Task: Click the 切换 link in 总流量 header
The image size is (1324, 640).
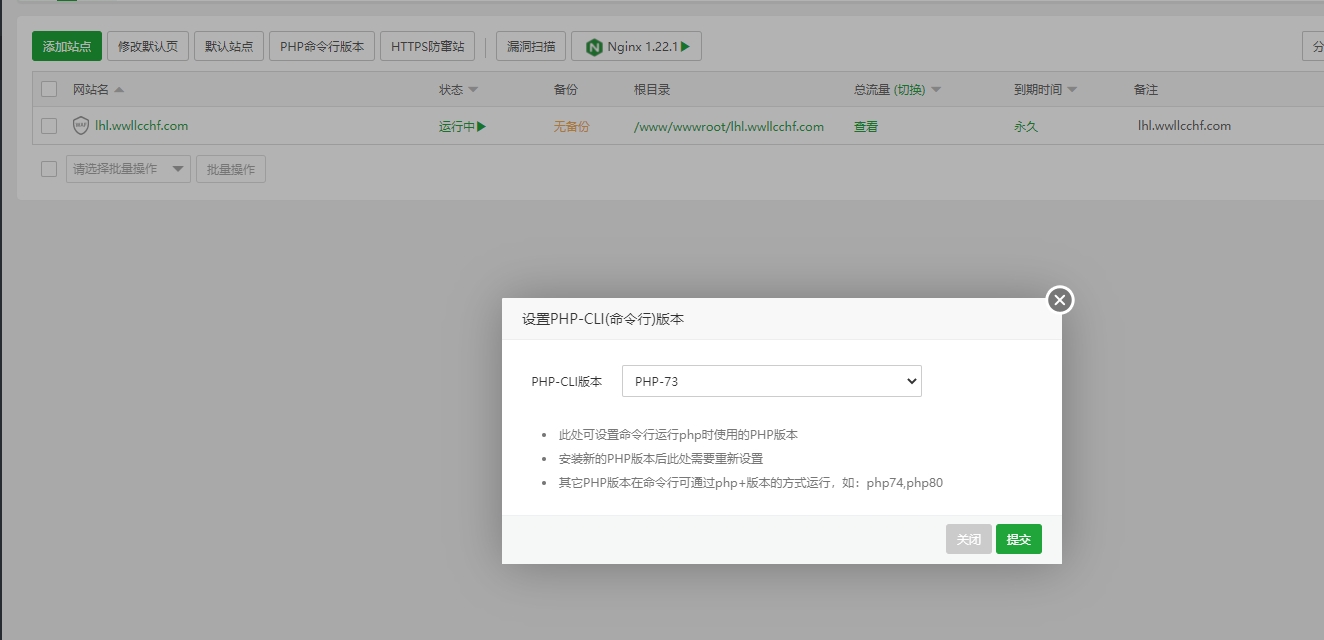Action: (909, 90)
